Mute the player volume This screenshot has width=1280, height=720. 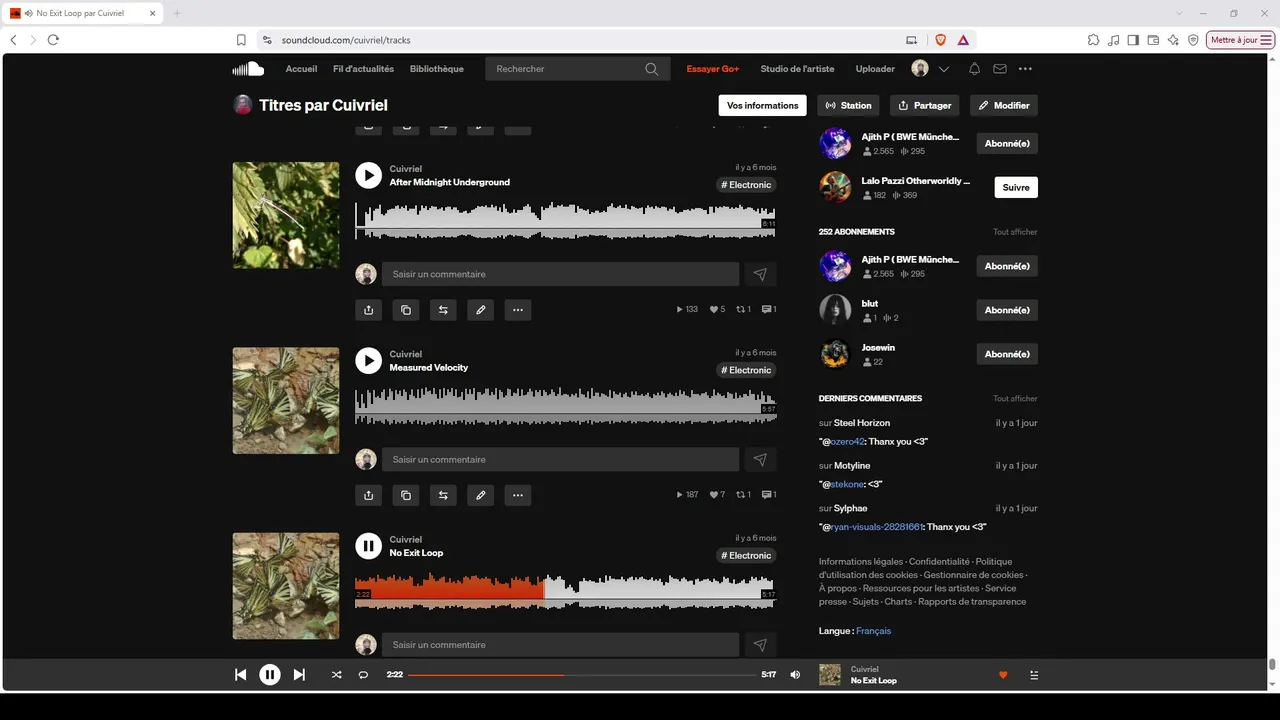pyautogui.click(x=795, y=675)
